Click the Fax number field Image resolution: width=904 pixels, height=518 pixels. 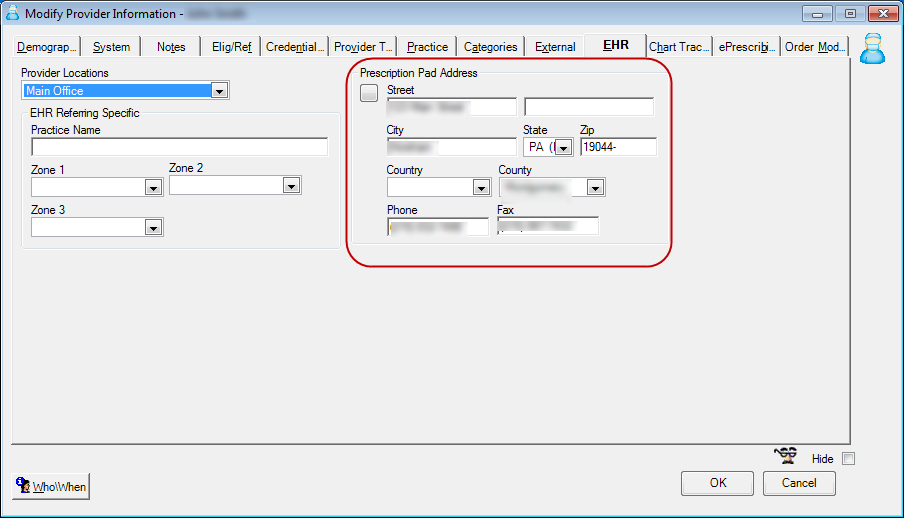(x=548, y=226)
